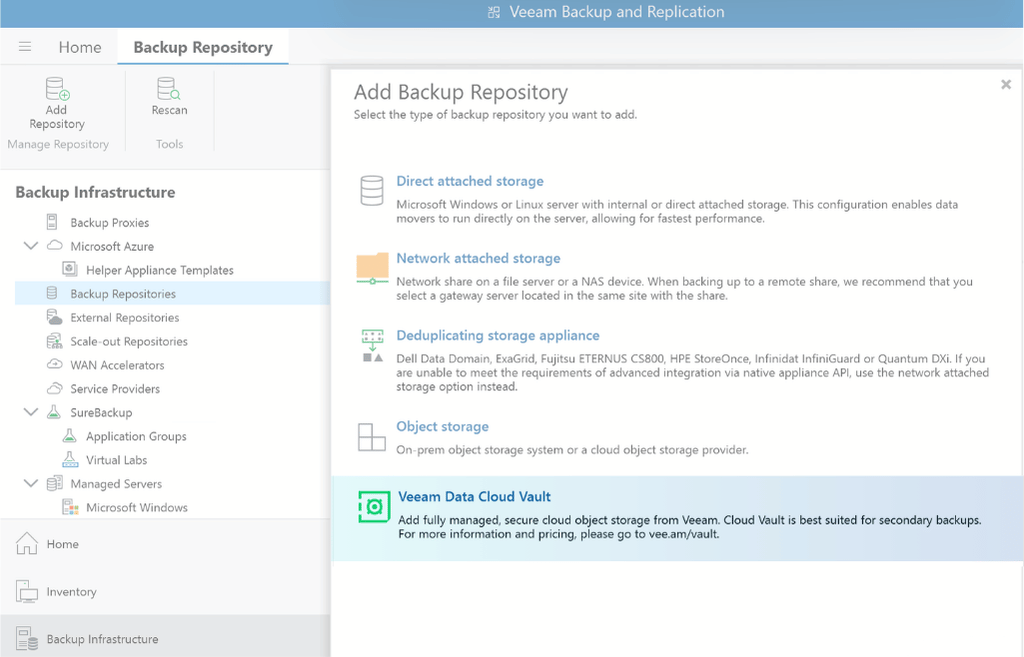Click the Microsoft Azure cloud icon
Image resolution: width=1024 pixels, height=657 pixels.
click(55, 246)
